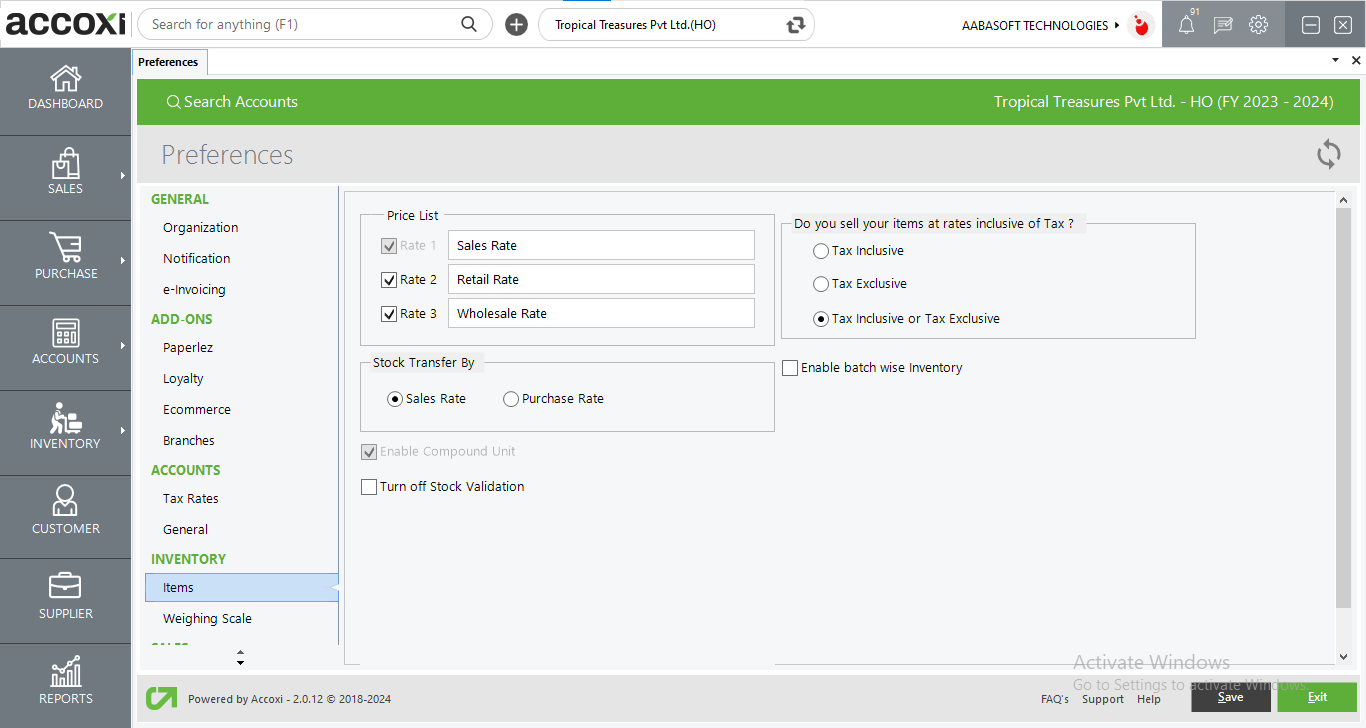Click the Save button
Screen dimensions: 1366x728
(x=1230, y=697)
